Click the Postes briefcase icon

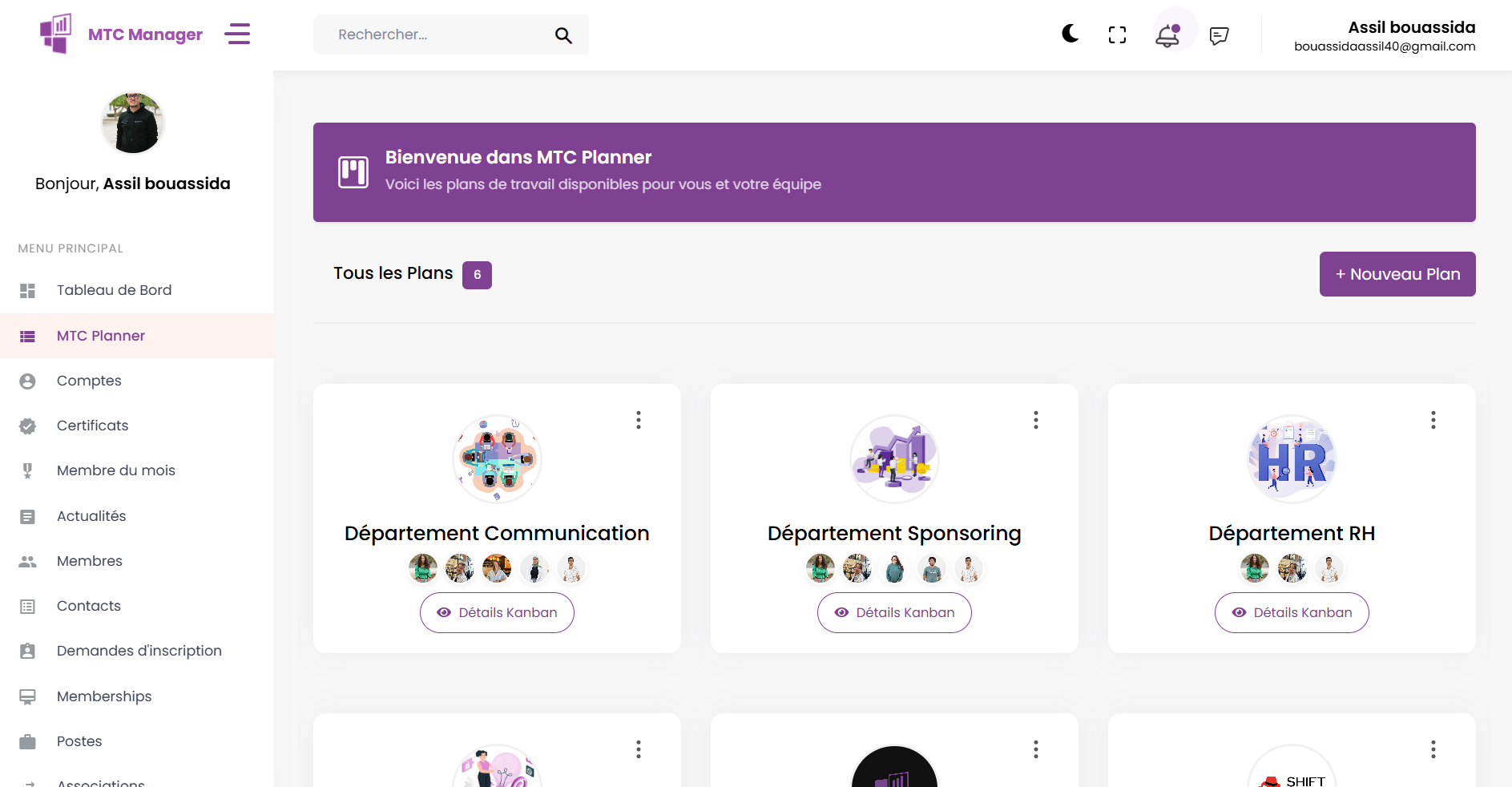click(x=27, y=741)
